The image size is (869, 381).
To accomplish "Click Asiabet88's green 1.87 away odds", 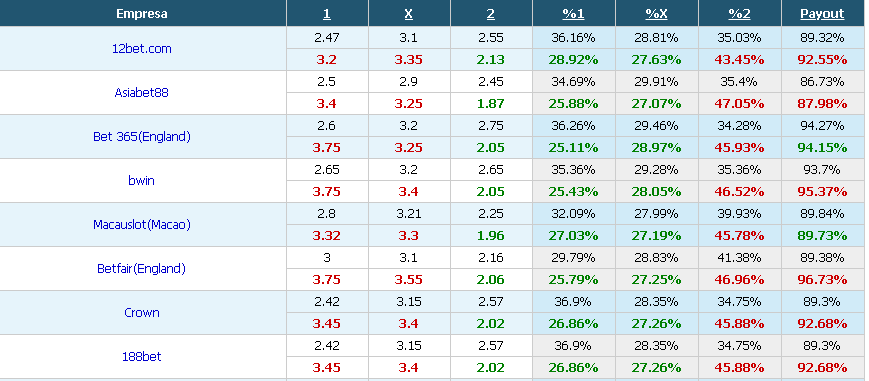I will click(x=490, y=104).
